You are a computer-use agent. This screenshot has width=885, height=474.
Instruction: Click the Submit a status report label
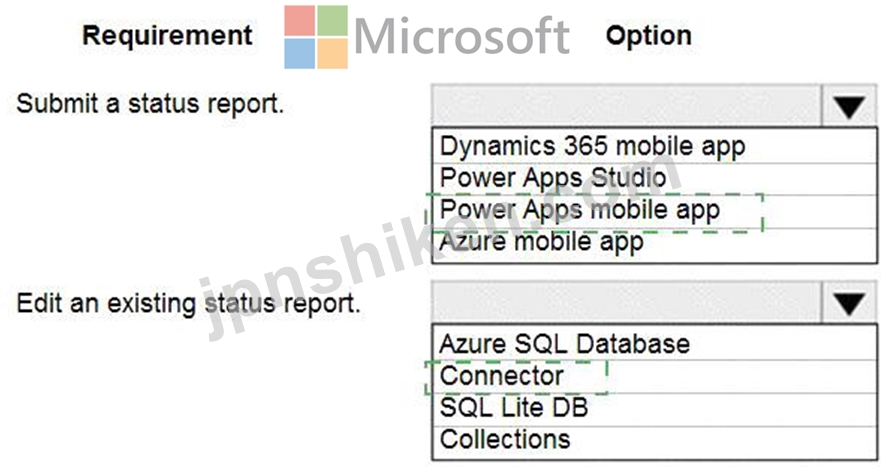pos(150,104)
